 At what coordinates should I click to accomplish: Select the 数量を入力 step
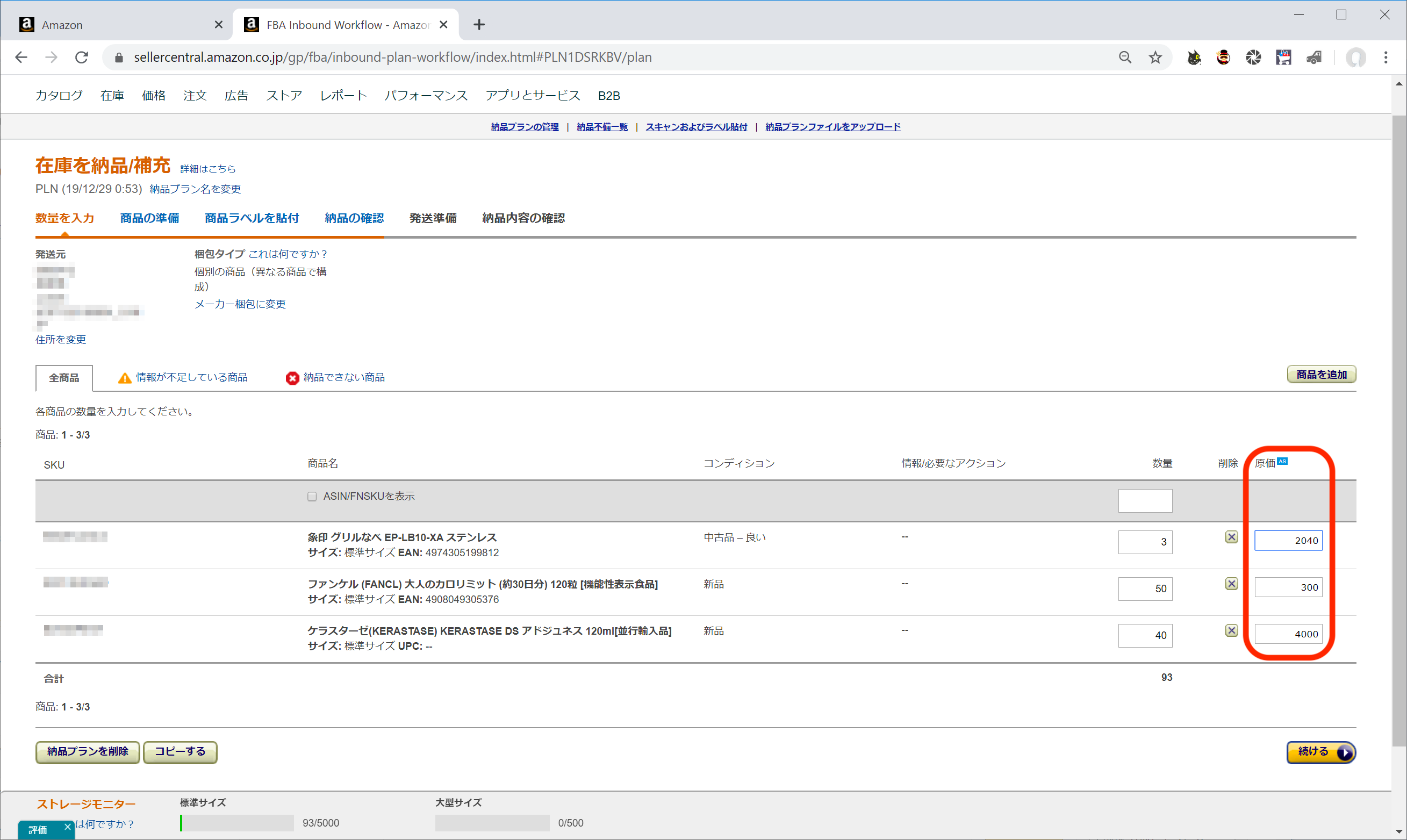(x=64, y=218)
